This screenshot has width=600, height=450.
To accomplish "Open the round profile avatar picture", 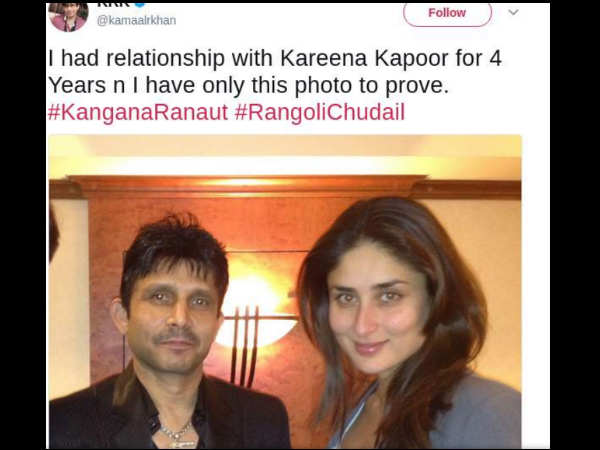I will pos(68,16).
